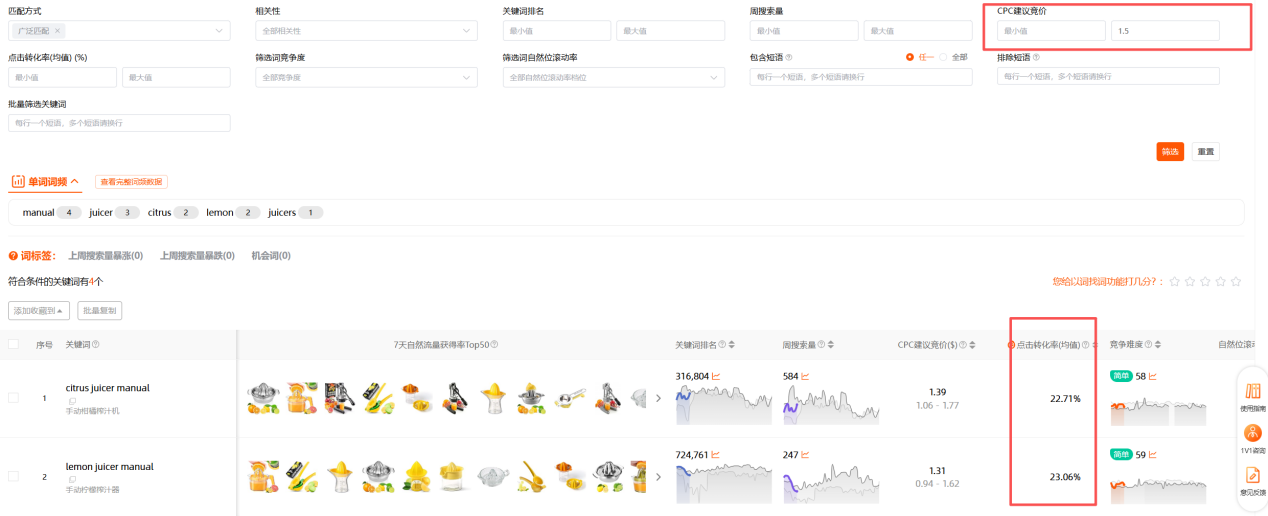This screenshot has width=1268, height=516.
Task: Tick the select-all checkbox in table header
Action: 14,345
